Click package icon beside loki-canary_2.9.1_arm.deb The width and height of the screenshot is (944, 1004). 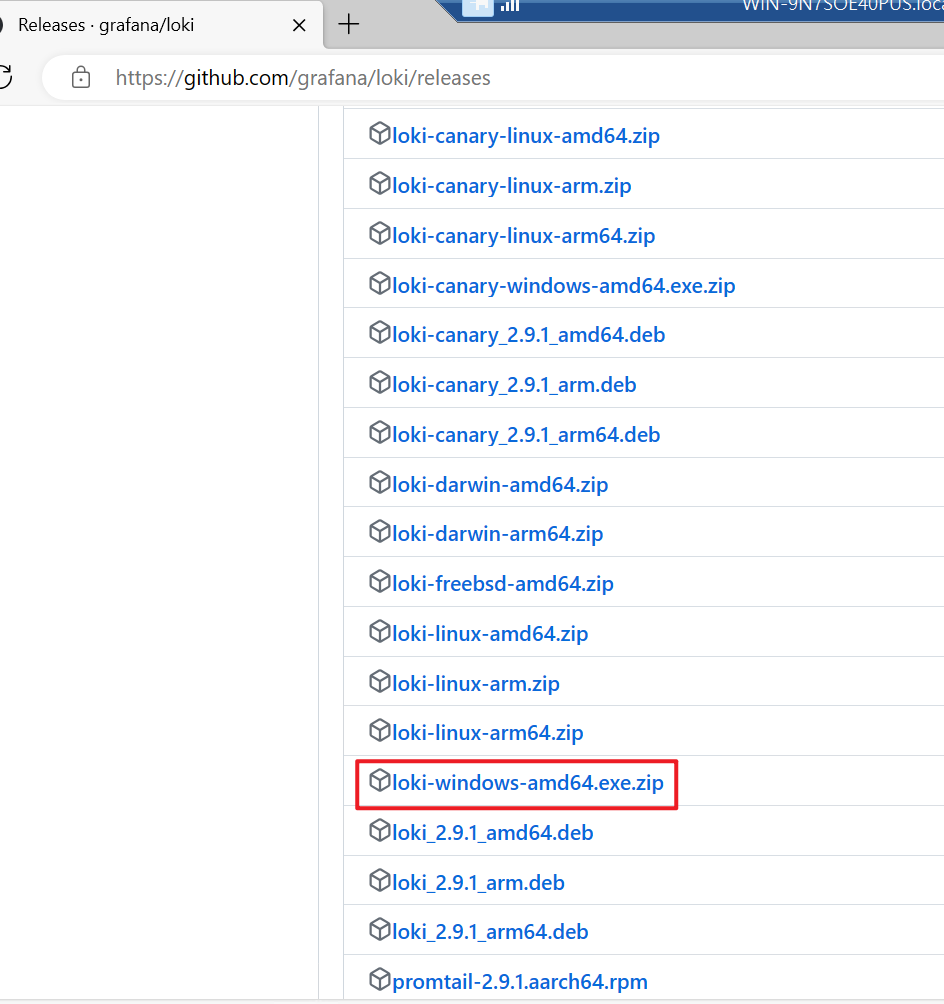pos(380,383)
